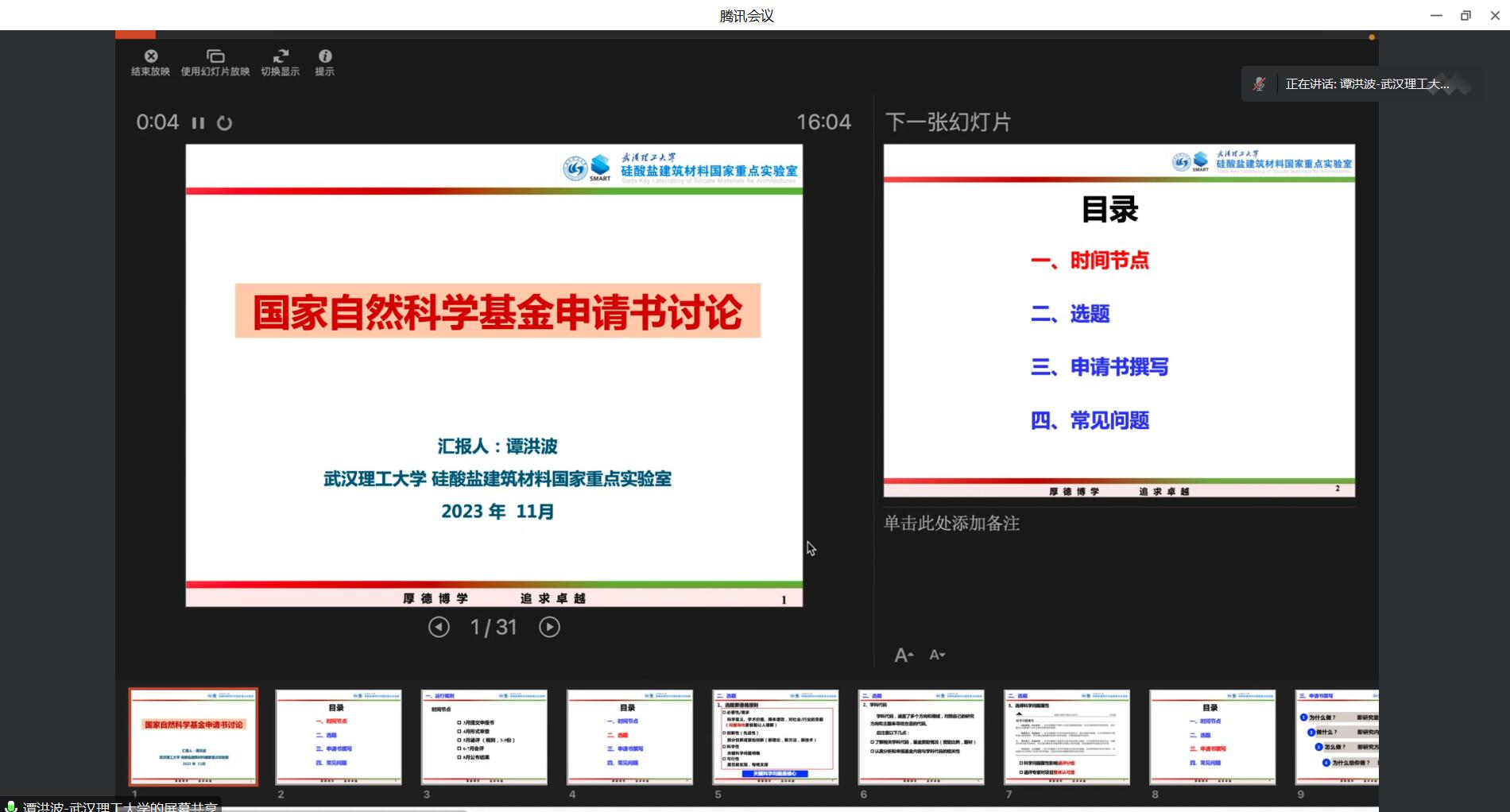The width and height of the screenshot is (1510, 812).
Task: Select slide 3 thumbnail in filmstrip
Action: (x=484, y=737)
